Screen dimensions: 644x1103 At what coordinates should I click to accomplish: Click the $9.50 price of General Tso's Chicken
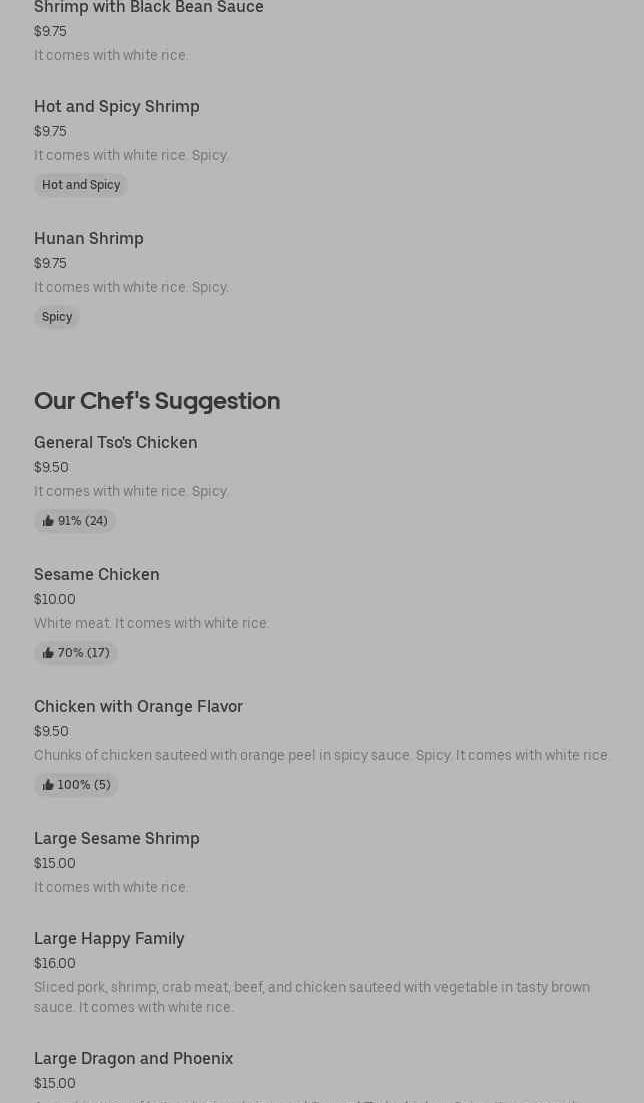tap(51, 467)
